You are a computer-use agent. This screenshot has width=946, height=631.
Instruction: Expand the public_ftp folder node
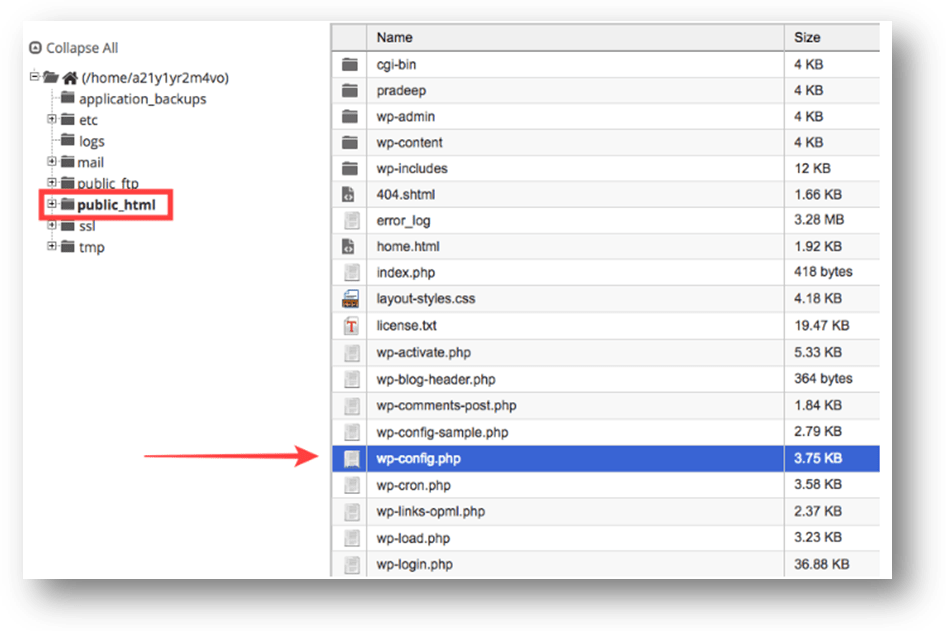pyautogui.click(x=52, y=182)
